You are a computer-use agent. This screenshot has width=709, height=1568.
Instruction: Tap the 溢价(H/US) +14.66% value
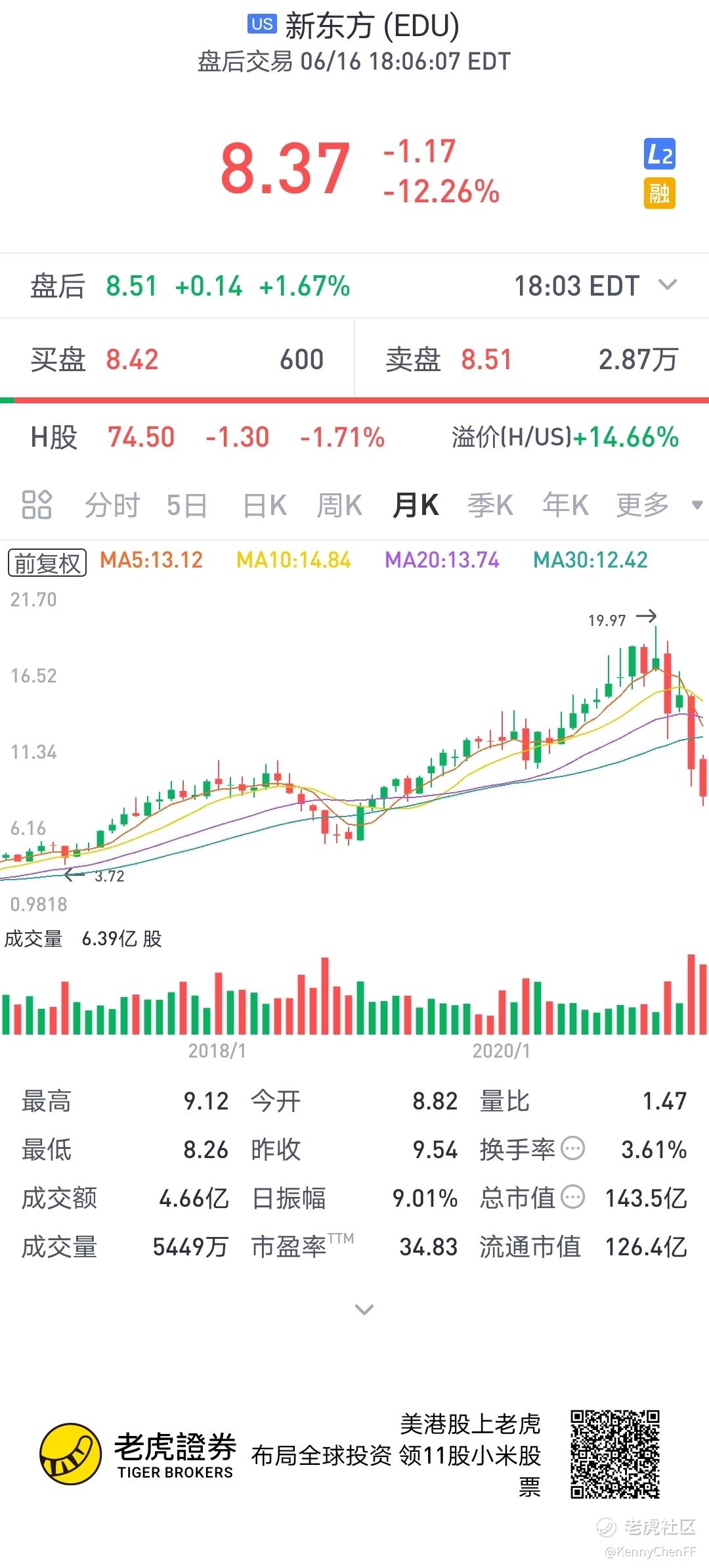click(626, 437)
